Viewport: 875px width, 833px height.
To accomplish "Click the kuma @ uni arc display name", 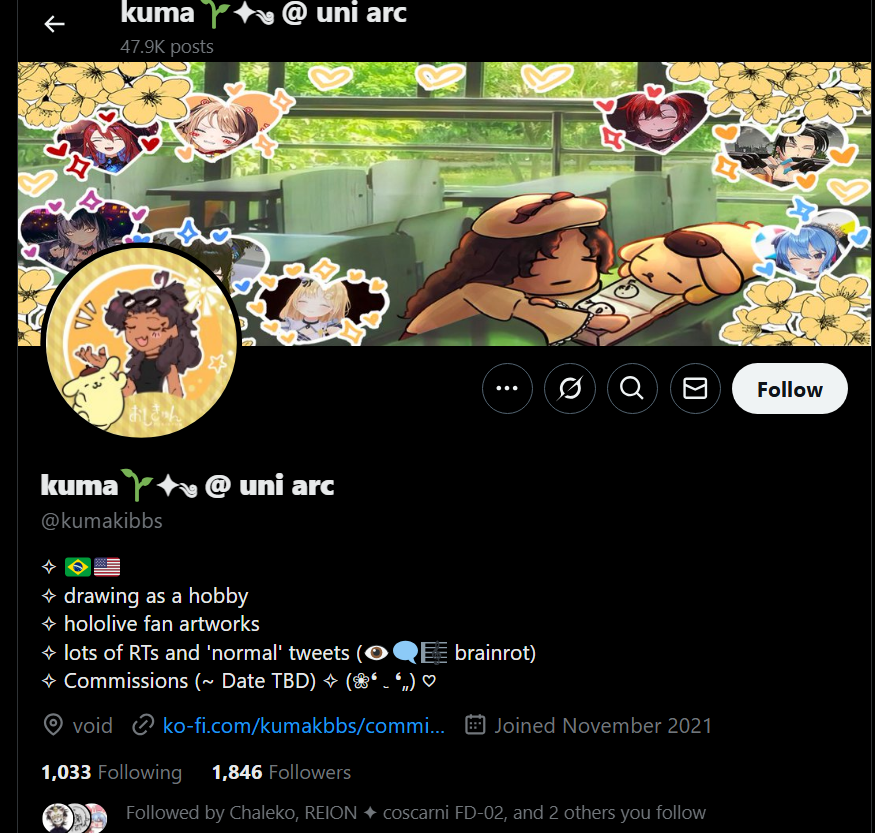I will [188, 485].
